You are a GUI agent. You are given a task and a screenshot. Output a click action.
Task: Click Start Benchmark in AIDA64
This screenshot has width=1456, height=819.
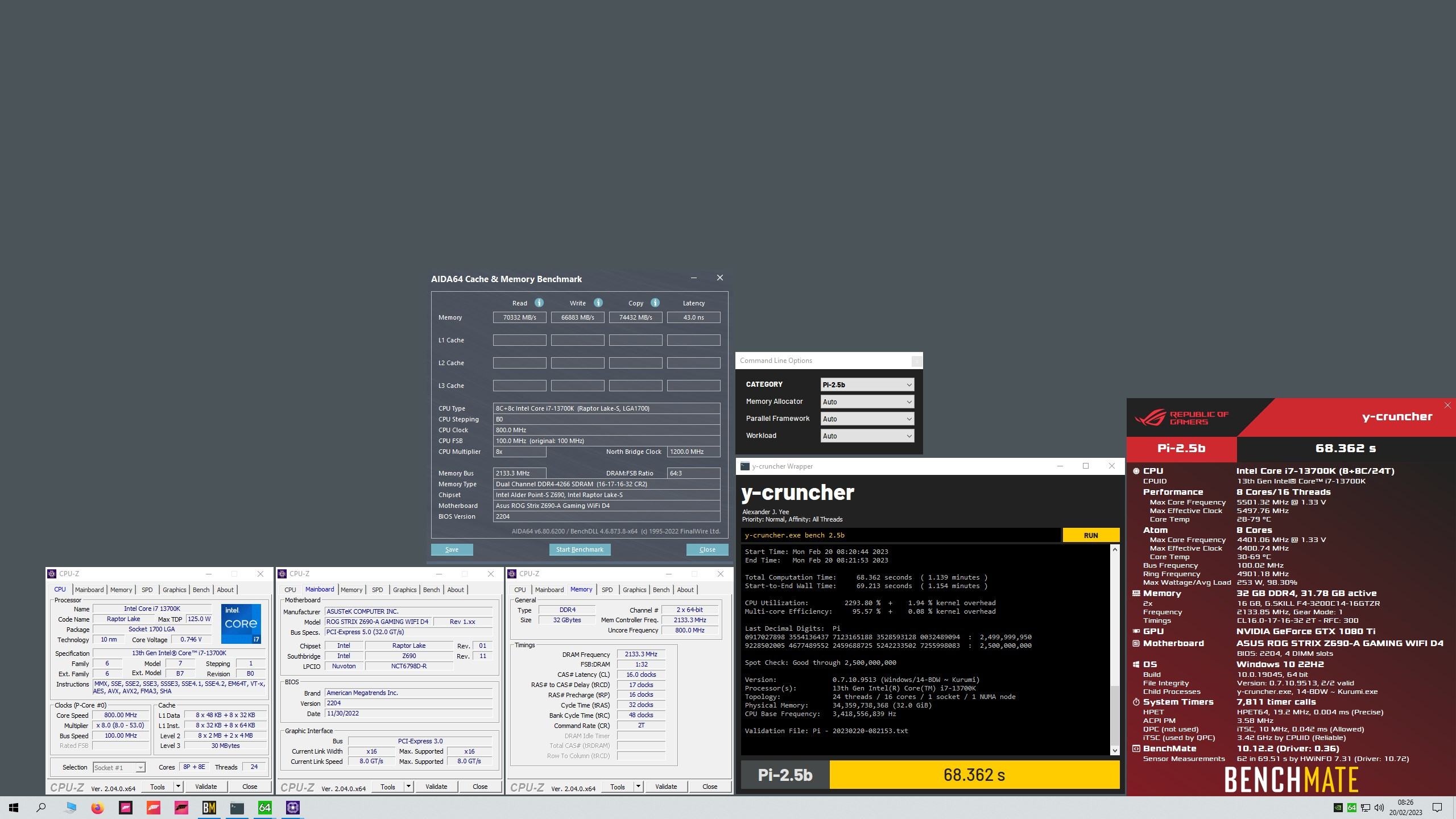(x=580, y=549)
